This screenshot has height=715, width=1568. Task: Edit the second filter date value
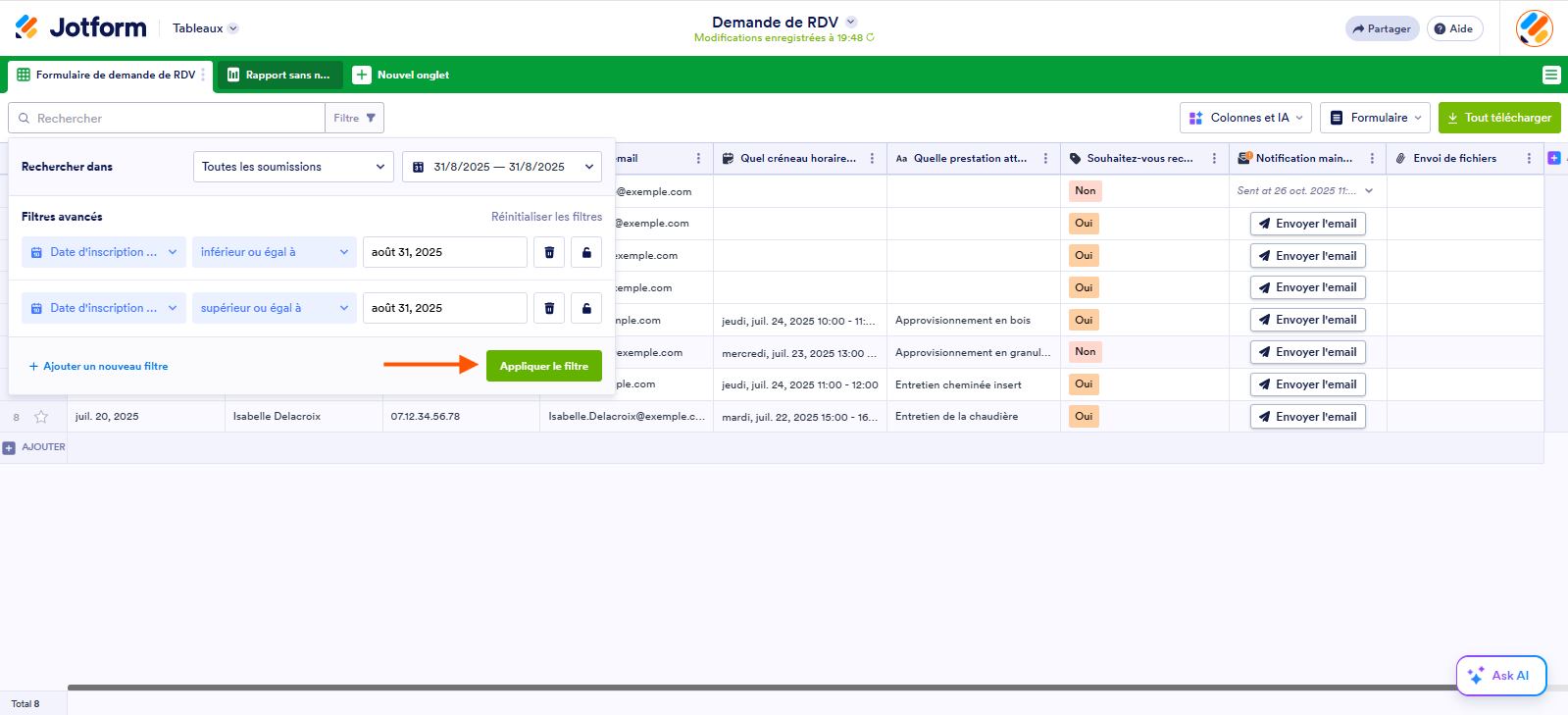tap(445, 308)
